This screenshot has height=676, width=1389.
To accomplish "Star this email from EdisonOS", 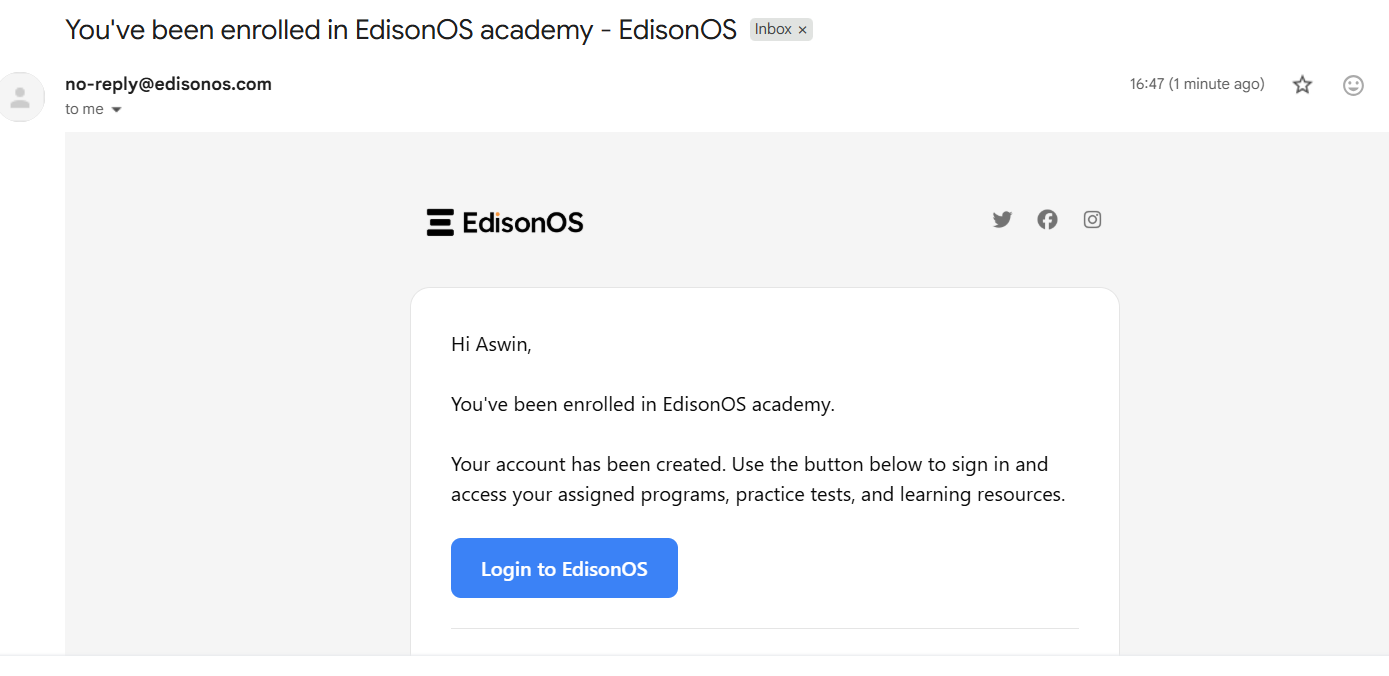I will pyautogui.click(x=1302, y=85).
